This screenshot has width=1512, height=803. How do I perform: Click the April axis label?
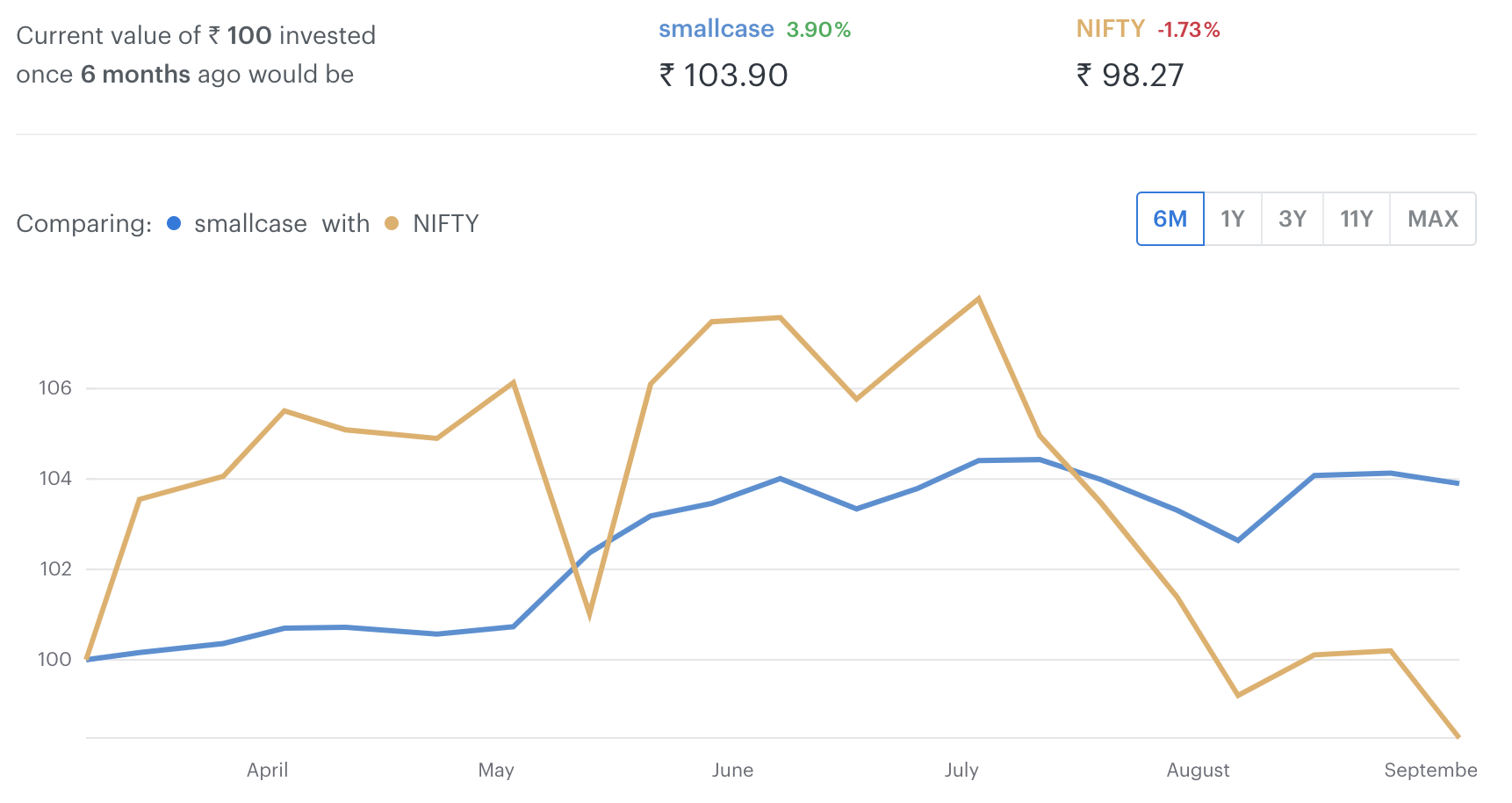(x=267, y=770)
